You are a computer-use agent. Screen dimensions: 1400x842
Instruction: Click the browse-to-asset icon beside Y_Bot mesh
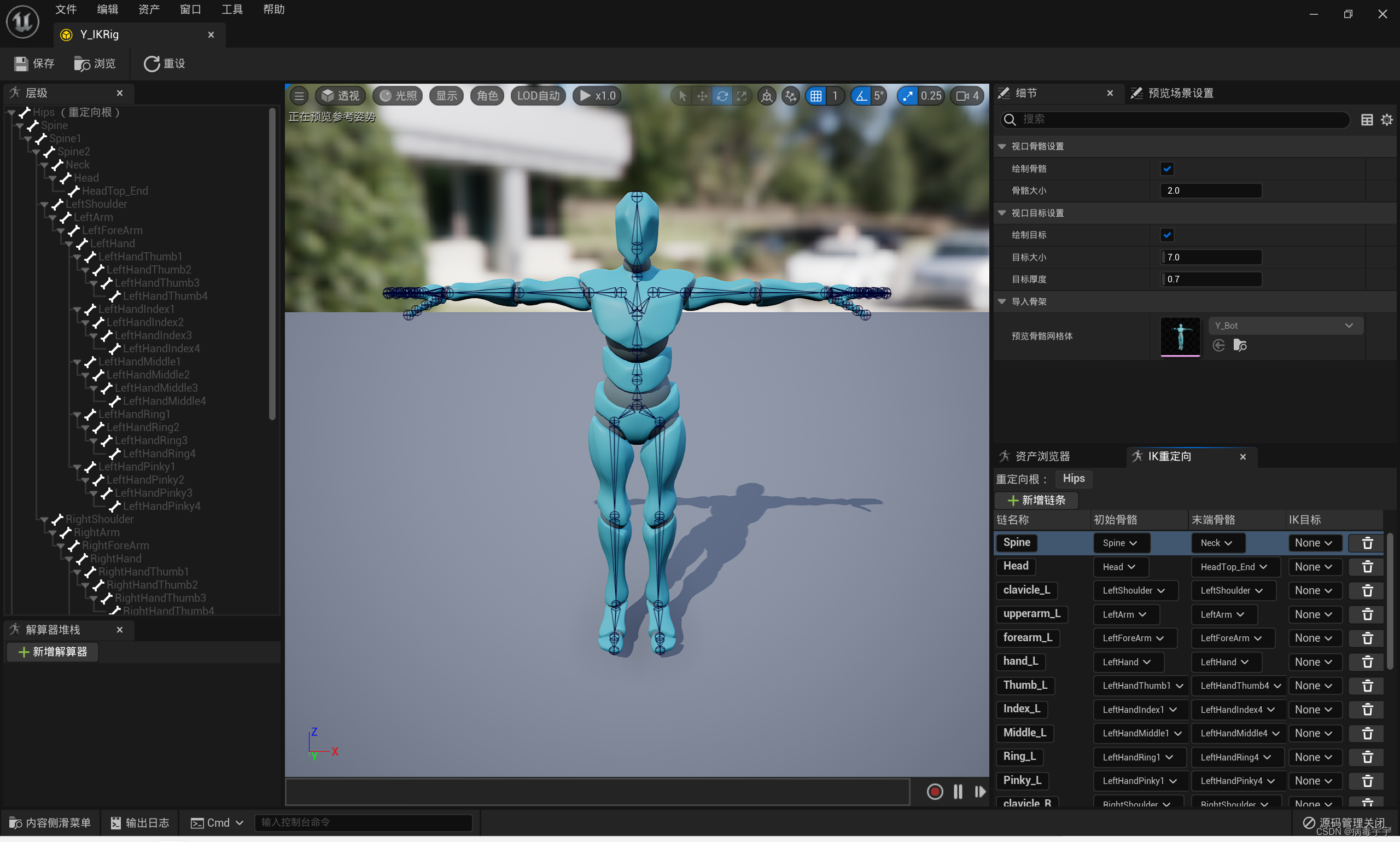pos(1240,345)
